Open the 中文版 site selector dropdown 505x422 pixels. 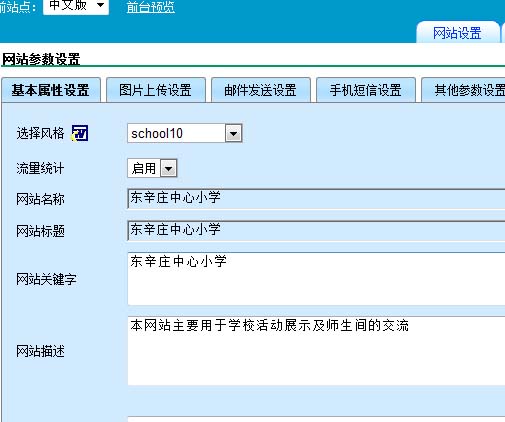click(76, 6)
